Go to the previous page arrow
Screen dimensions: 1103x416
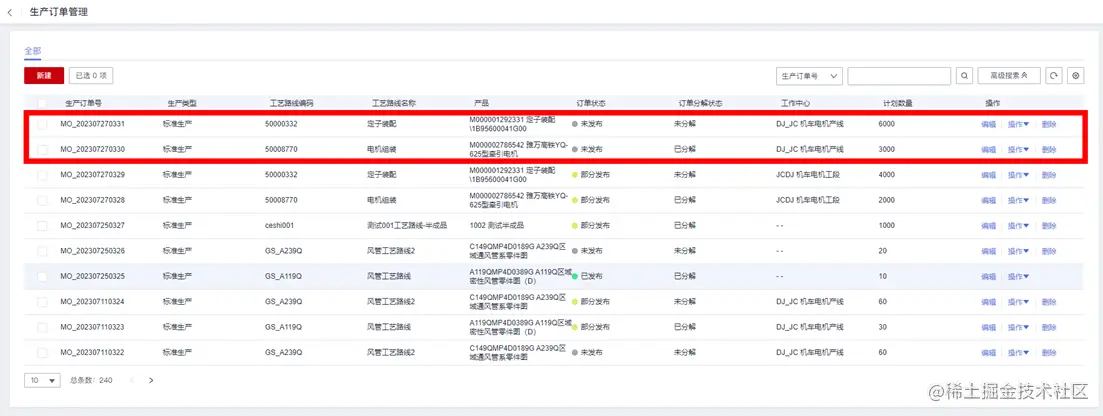tap(132, 380)
